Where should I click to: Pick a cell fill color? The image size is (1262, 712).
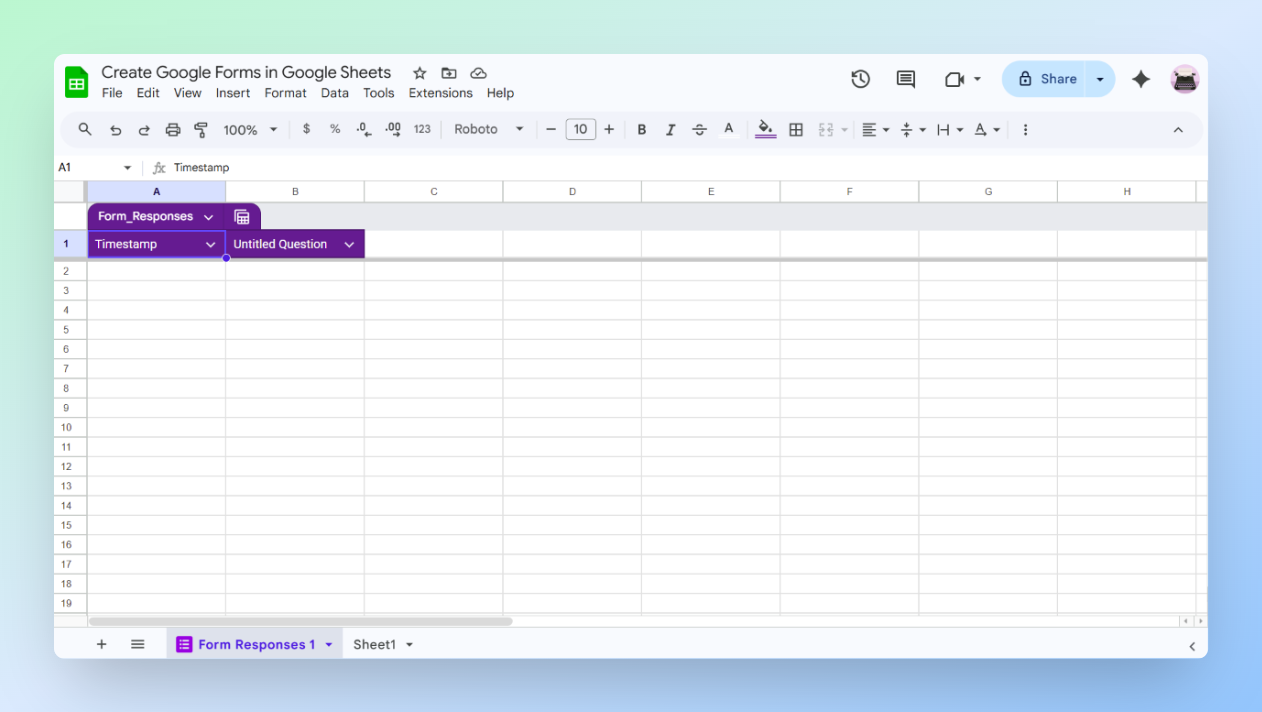(x=765, y=129)
